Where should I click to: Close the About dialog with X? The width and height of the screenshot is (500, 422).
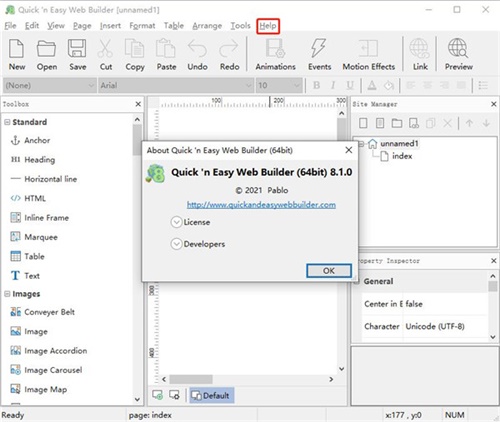[349, 150]
